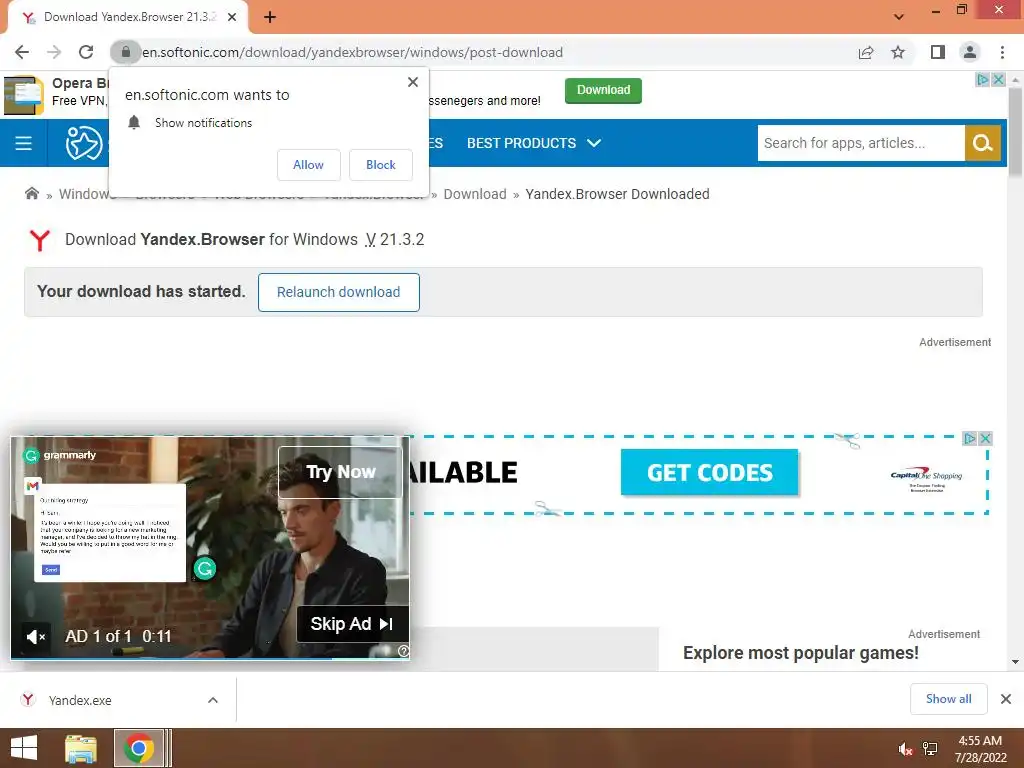This screenshot has height=768, width=1024.
Task: Open the downloaded Yandex.exe file
Action: pos(80,700)
